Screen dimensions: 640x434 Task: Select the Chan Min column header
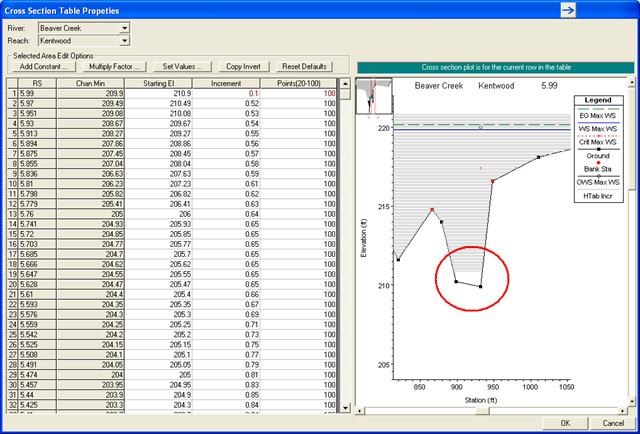[x=90, y=83]
